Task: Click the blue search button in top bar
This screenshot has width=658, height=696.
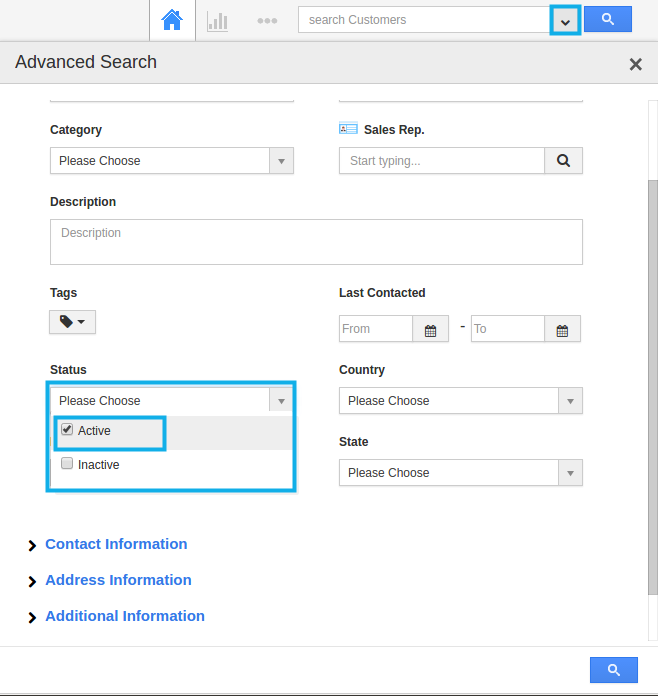Action: 607,19
